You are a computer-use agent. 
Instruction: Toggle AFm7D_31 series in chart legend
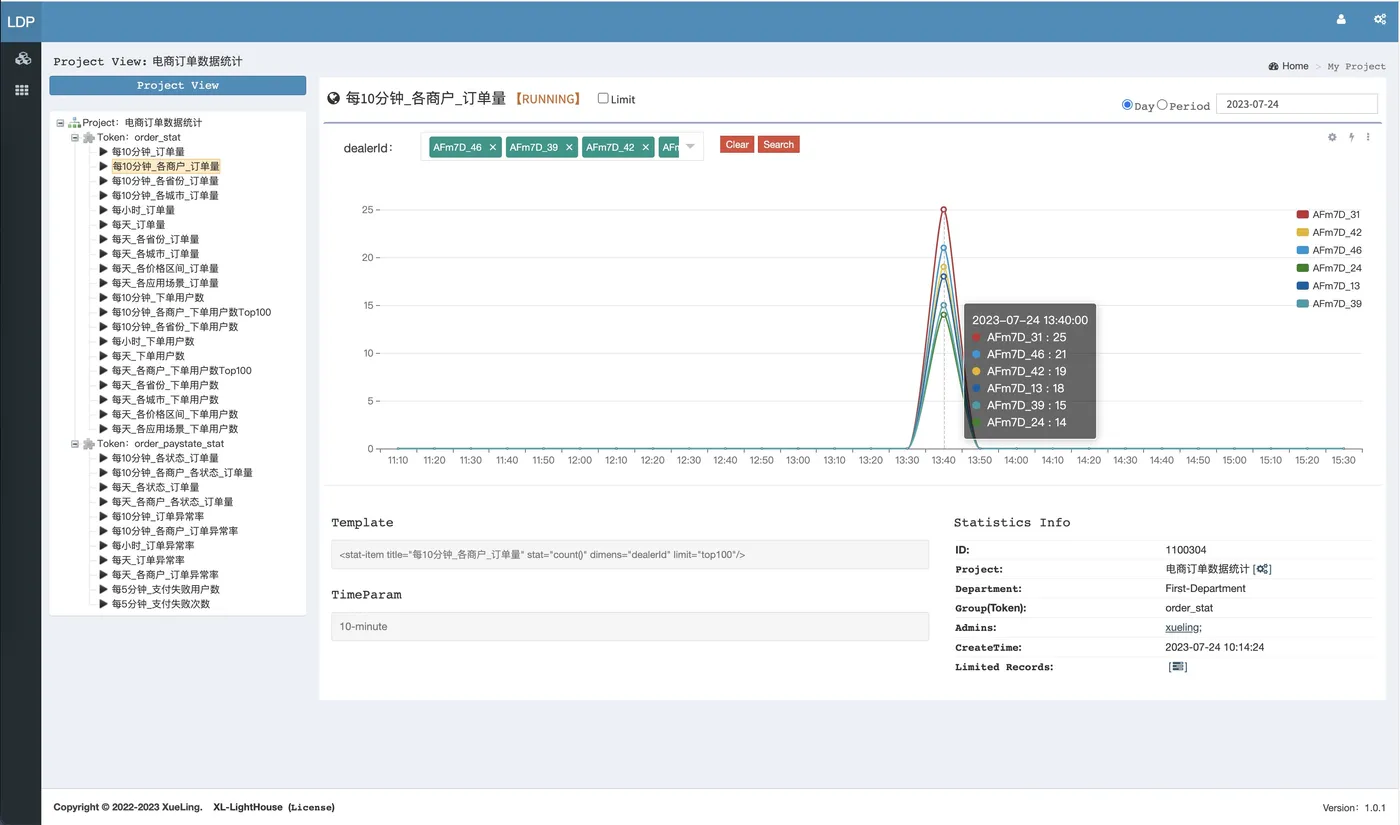[1328, 214]
